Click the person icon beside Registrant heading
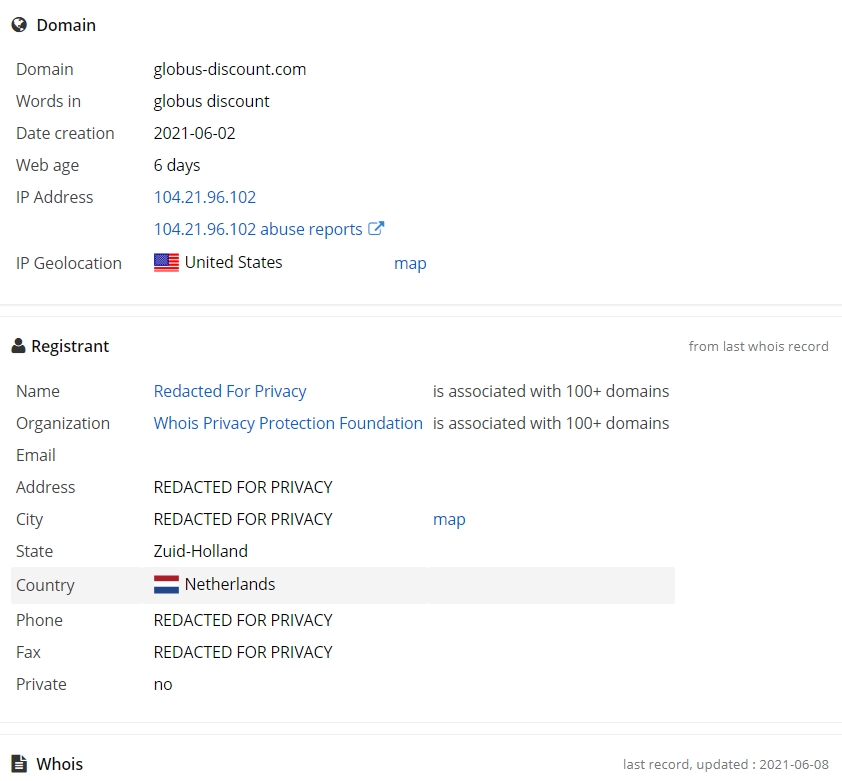 coord(18,346)
